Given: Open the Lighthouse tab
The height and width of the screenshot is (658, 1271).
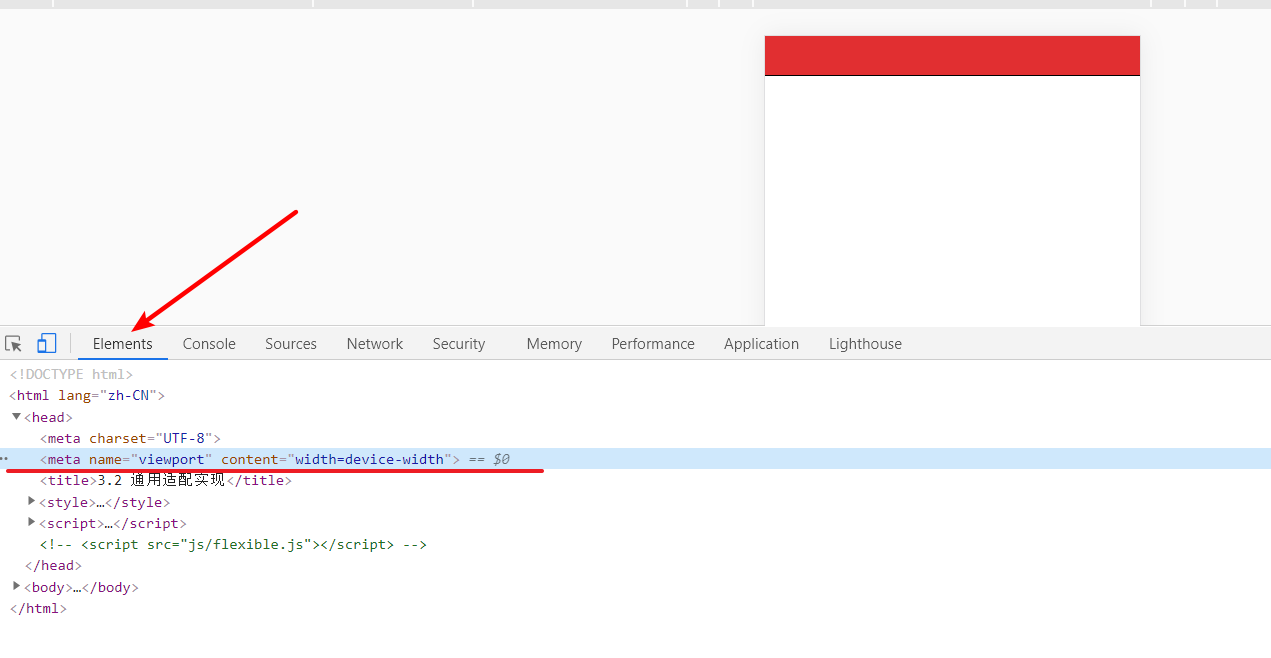Looking at the screenshot, I should click(x=865, y=344).
